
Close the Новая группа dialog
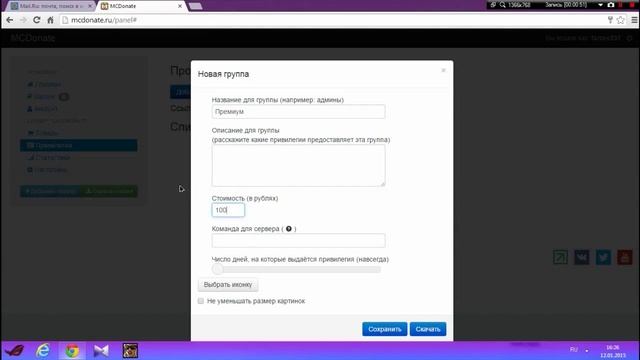(443, 70)
